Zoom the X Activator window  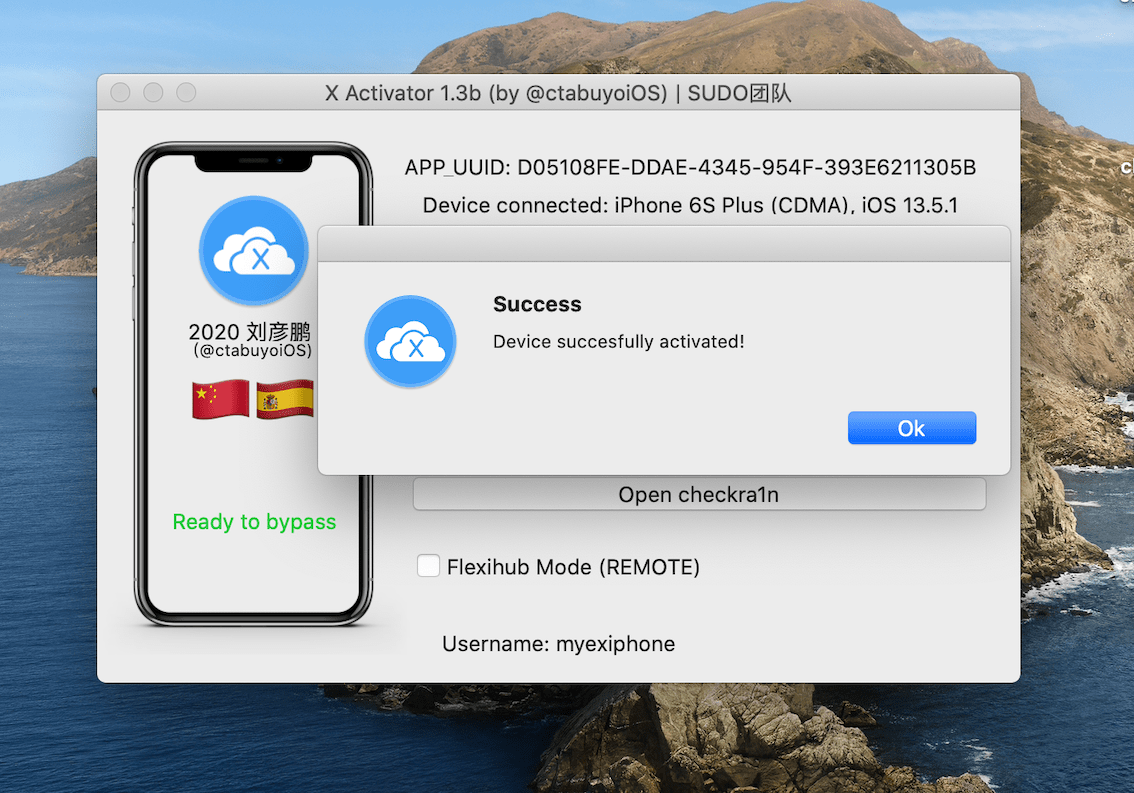pos(187,93)
